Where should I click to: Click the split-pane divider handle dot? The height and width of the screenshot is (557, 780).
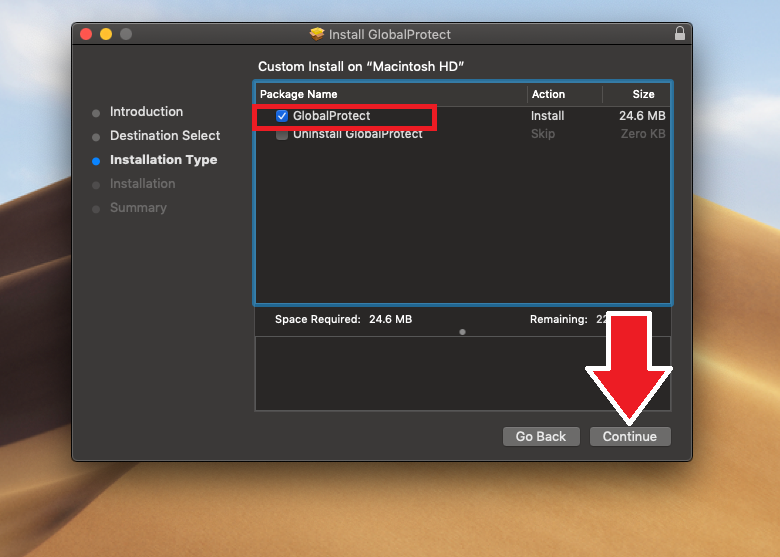(462, 332)
